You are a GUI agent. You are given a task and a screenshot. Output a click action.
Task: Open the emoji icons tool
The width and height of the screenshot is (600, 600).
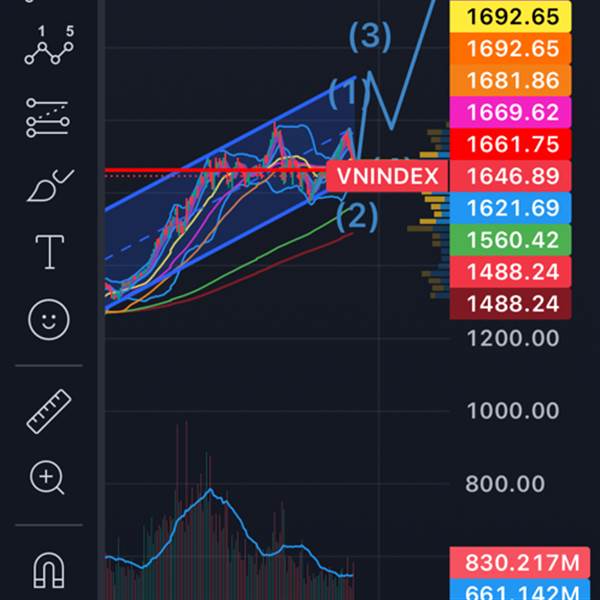coord(49,320)
